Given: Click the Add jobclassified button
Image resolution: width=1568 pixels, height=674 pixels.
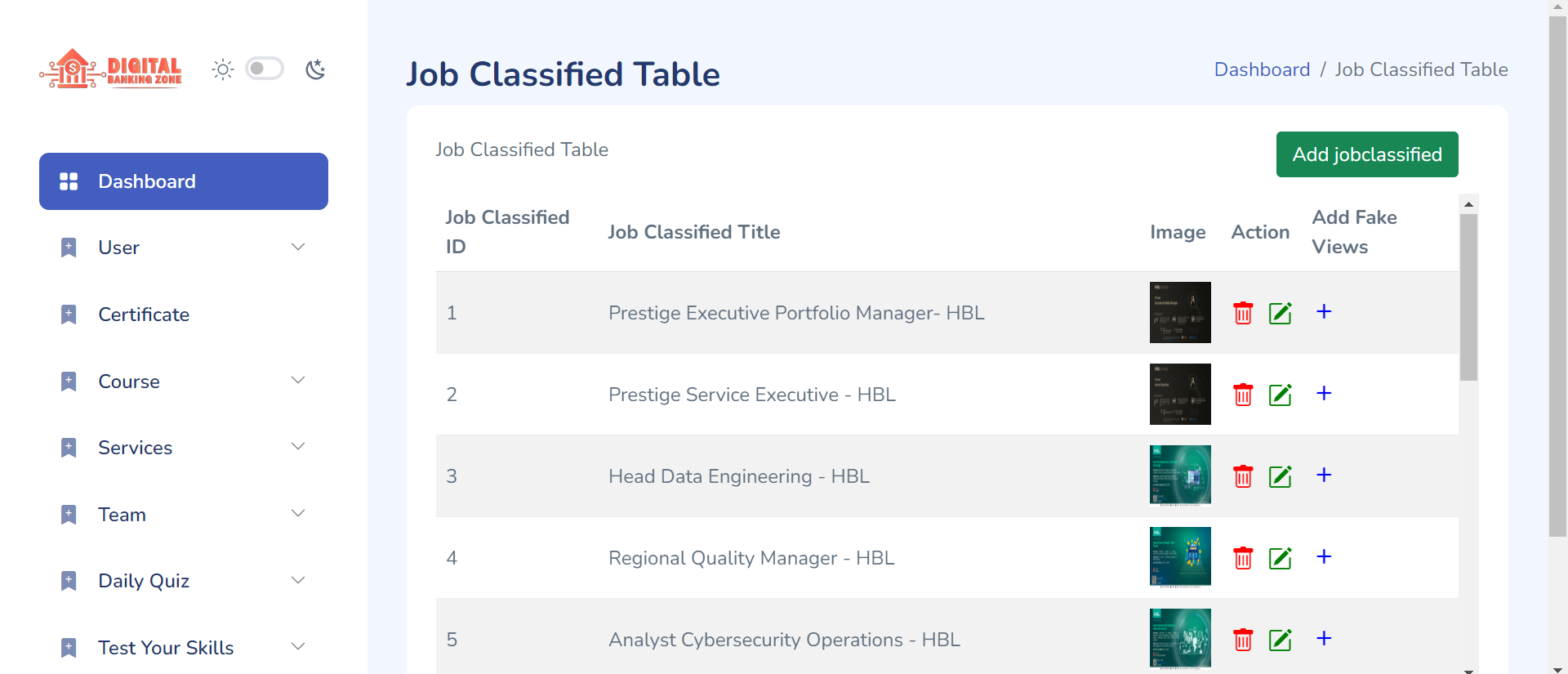Looking at the screenshot, I should pos(1366,154).
